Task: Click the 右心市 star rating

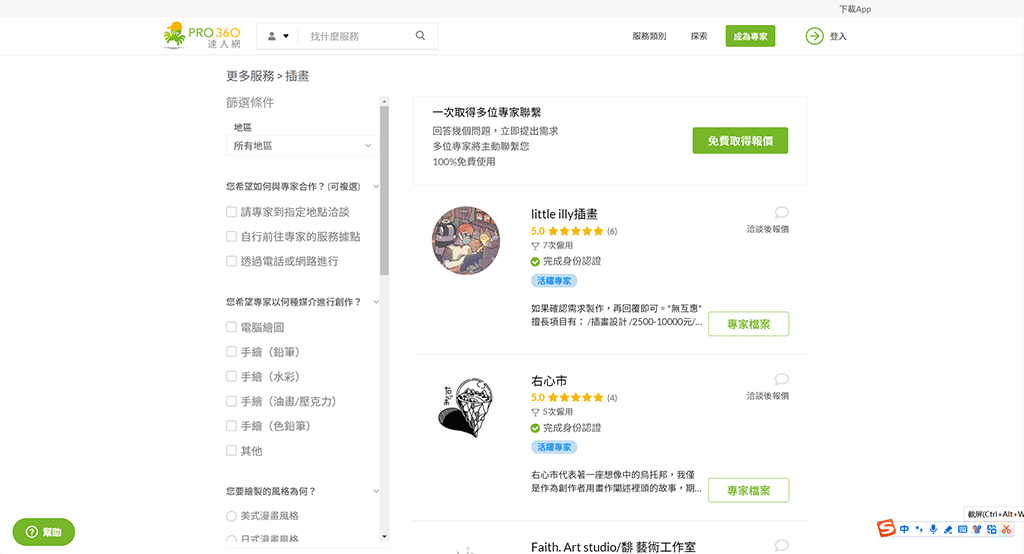Action: [x=575, y=398]
